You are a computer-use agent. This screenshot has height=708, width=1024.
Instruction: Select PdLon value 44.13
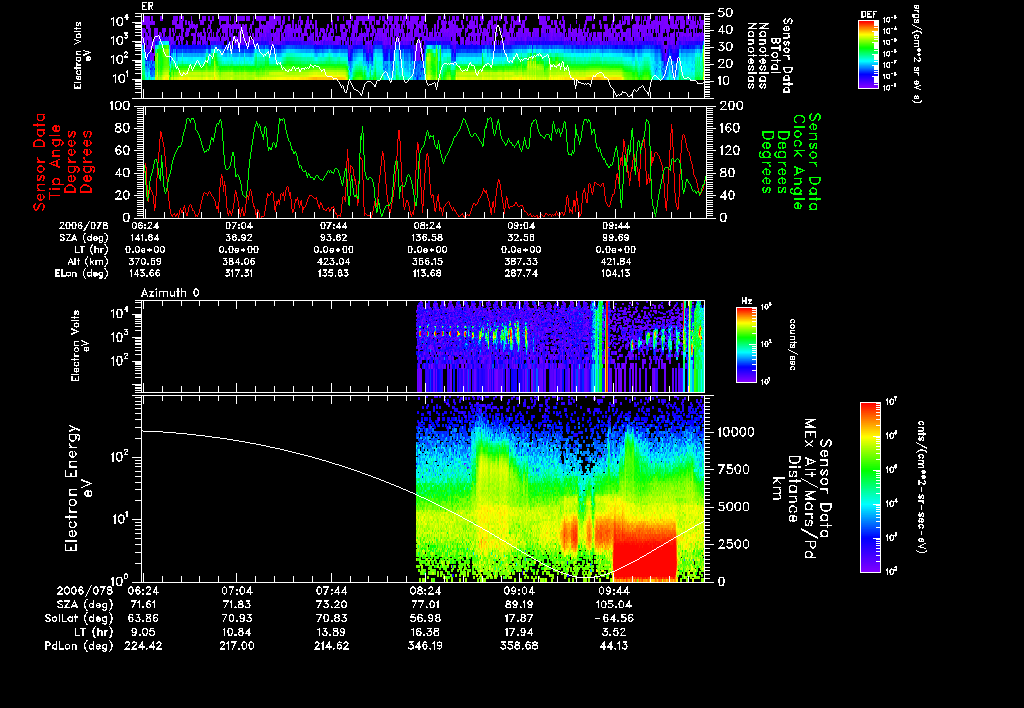(614, 646)
